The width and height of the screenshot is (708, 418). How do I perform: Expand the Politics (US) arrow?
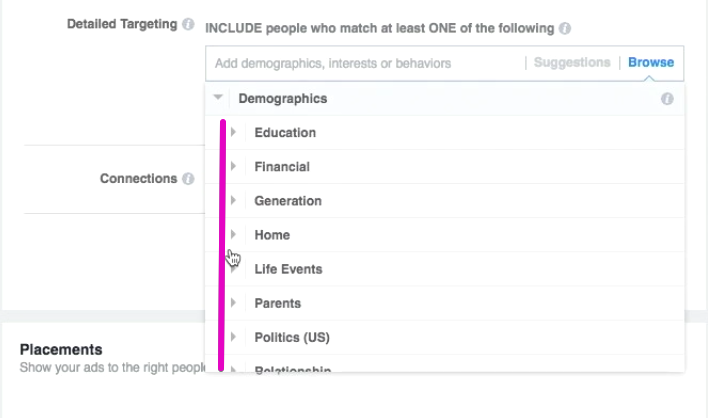point(233,337)
